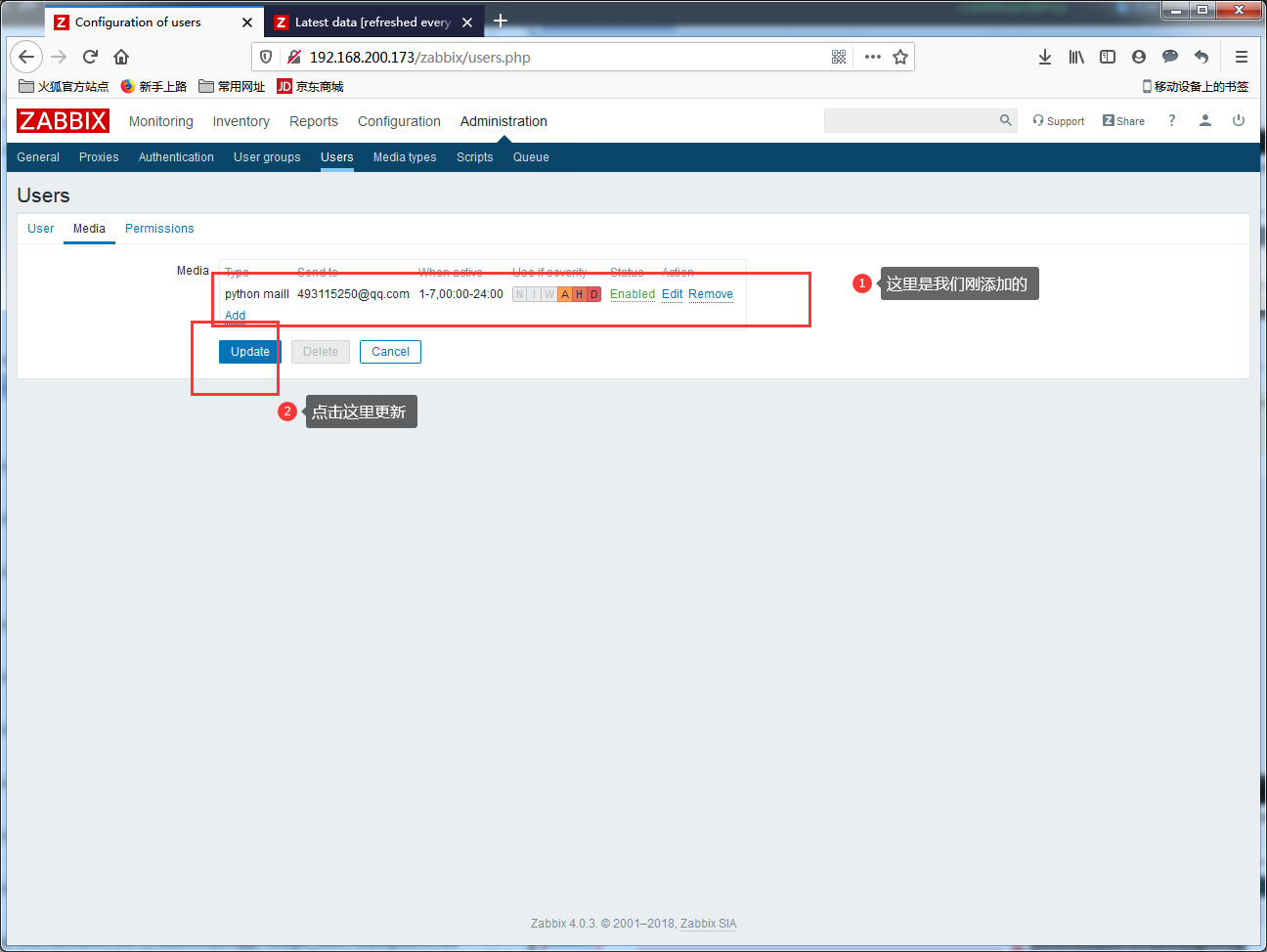Screen dimensions: 1267x952
Task: Switch to the Permissions tab
Action: [x=159, y=229]
